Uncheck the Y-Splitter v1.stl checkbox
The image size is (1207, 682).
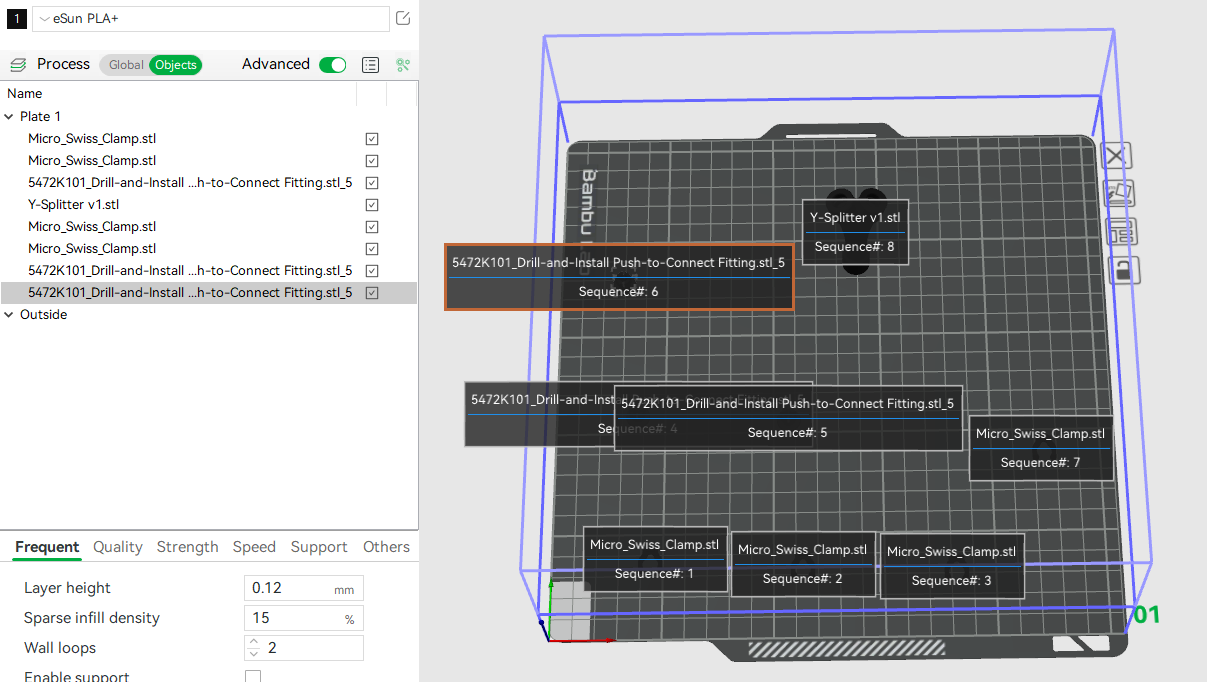[x=371, y=204]
